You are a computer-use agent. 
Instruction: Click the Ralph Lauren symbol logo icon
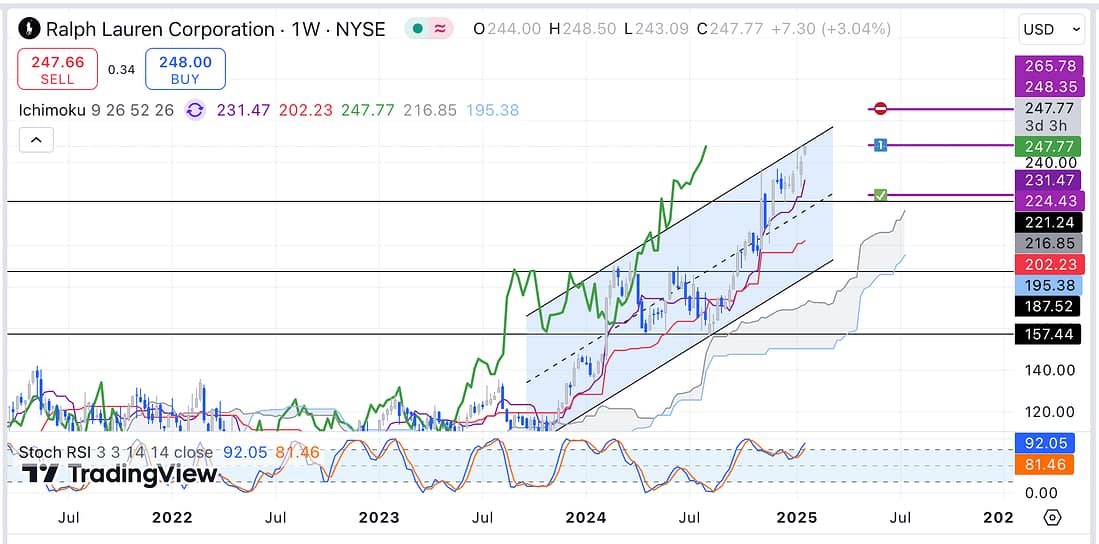pos(30,29)
